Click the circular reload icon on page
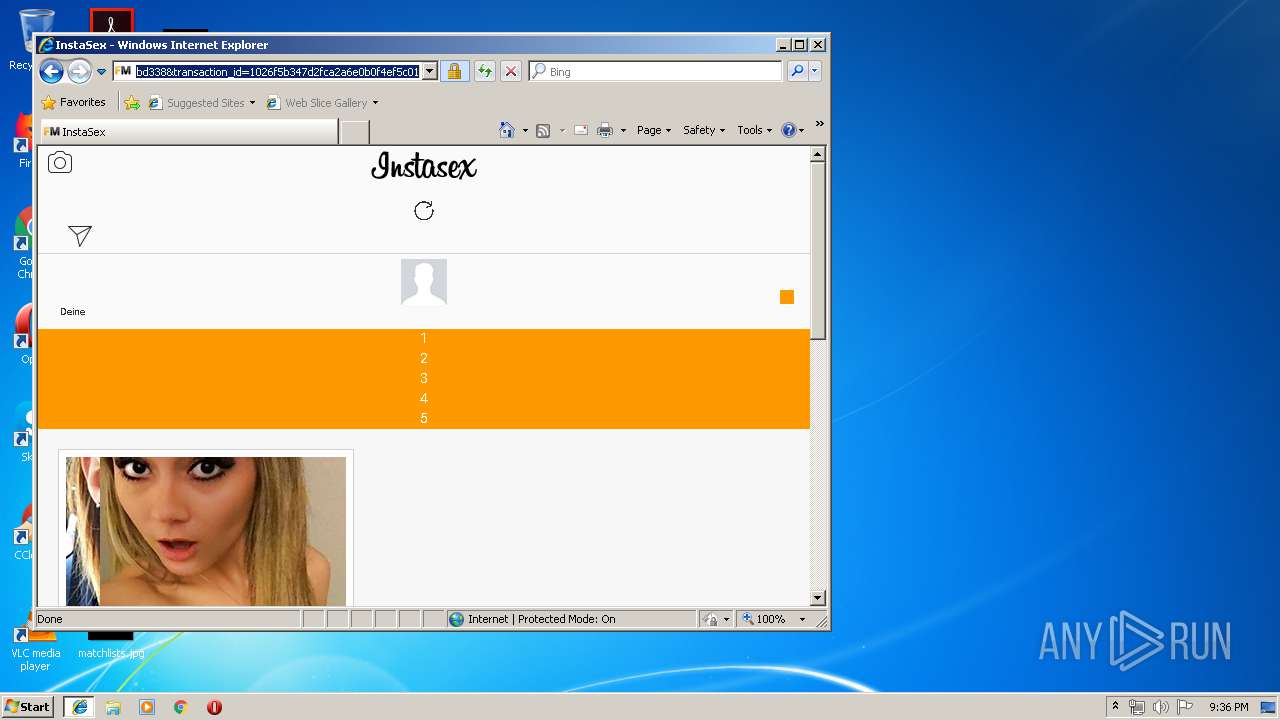1280x720 pixels. pyautogui.click(x=424, y=210)
